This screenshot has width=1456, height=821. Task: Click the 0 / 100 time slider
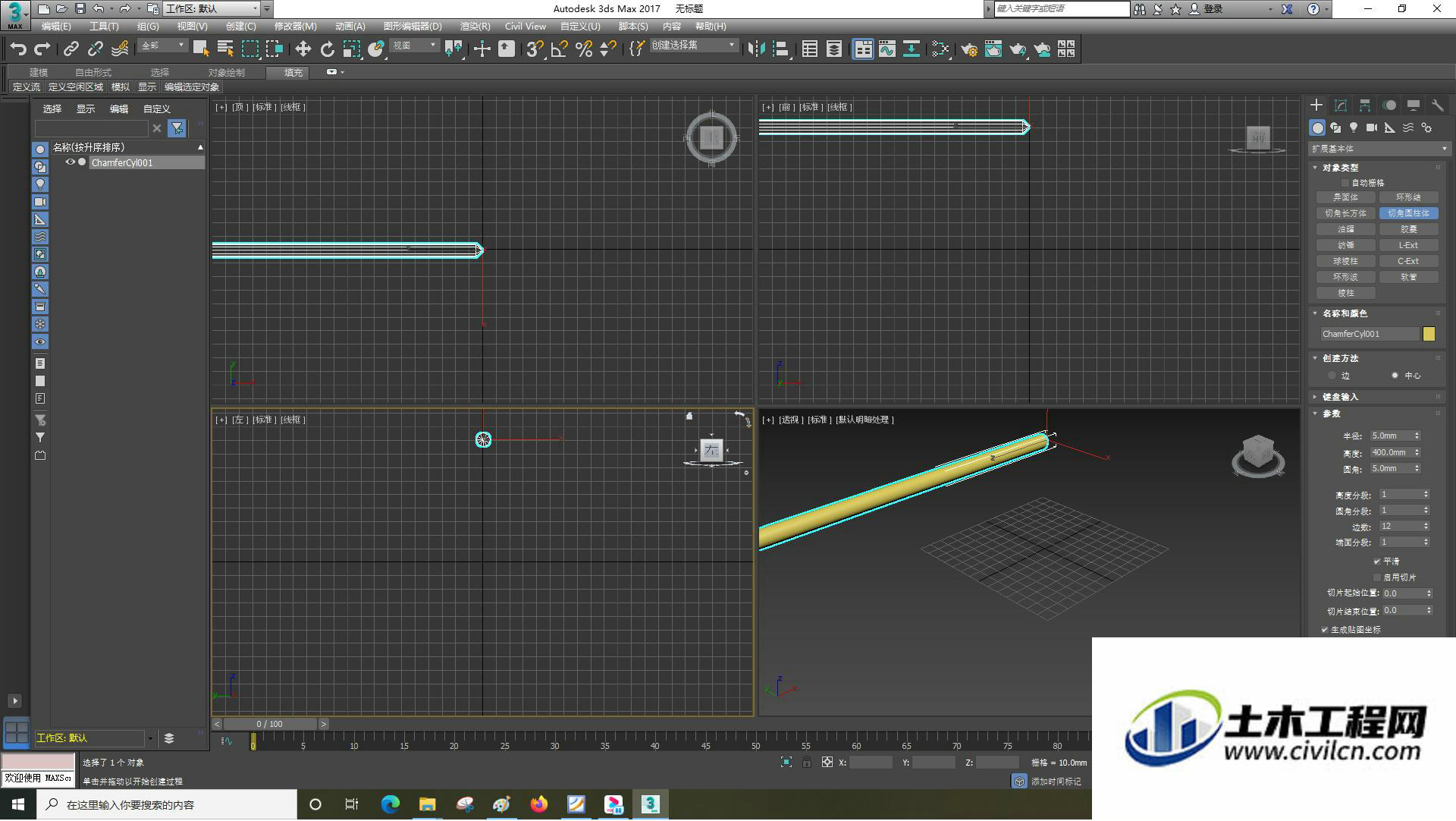pyautogui.click(x=269, y=725)
